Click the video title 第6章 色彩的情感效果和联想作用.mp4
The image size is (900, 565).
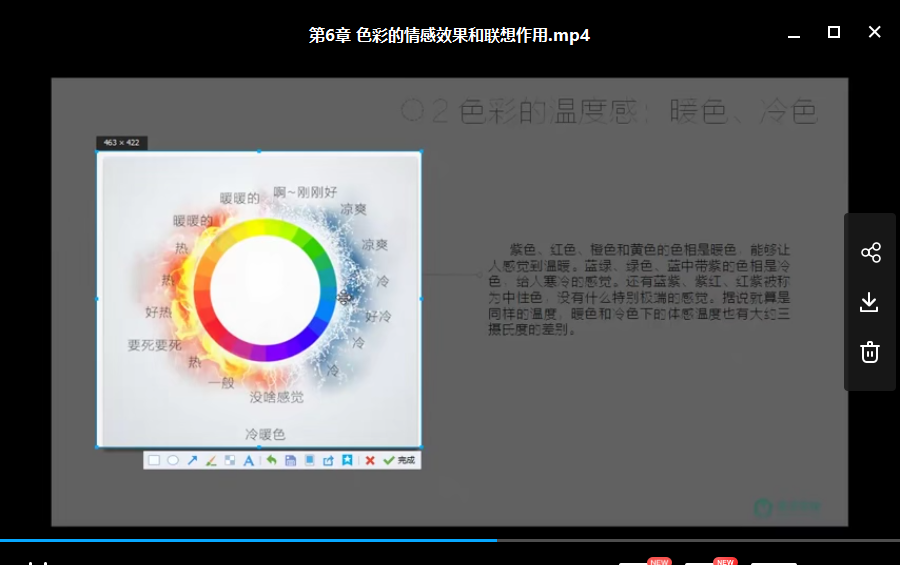pyautogui.click(x=449, y=36)
